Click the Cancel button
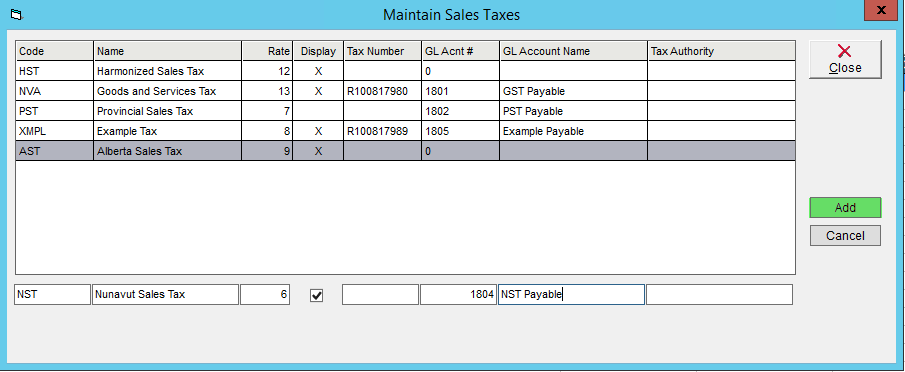Screen dimensions: 905x372 [x=845, y=235]
